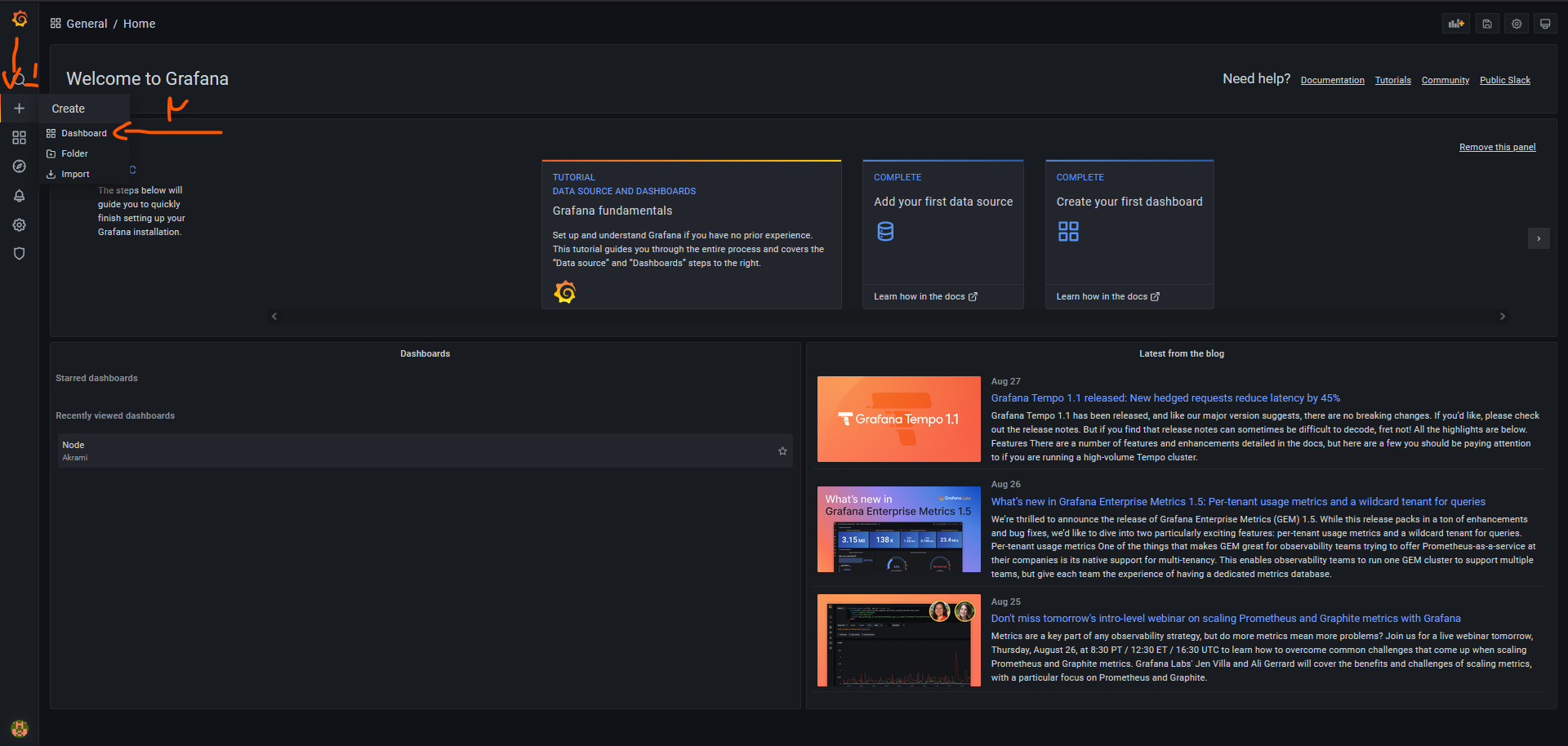This screenshot has height=746, width=1568.
Task: Click the Recently viewed dashboards heading
Action: point(115,416)
